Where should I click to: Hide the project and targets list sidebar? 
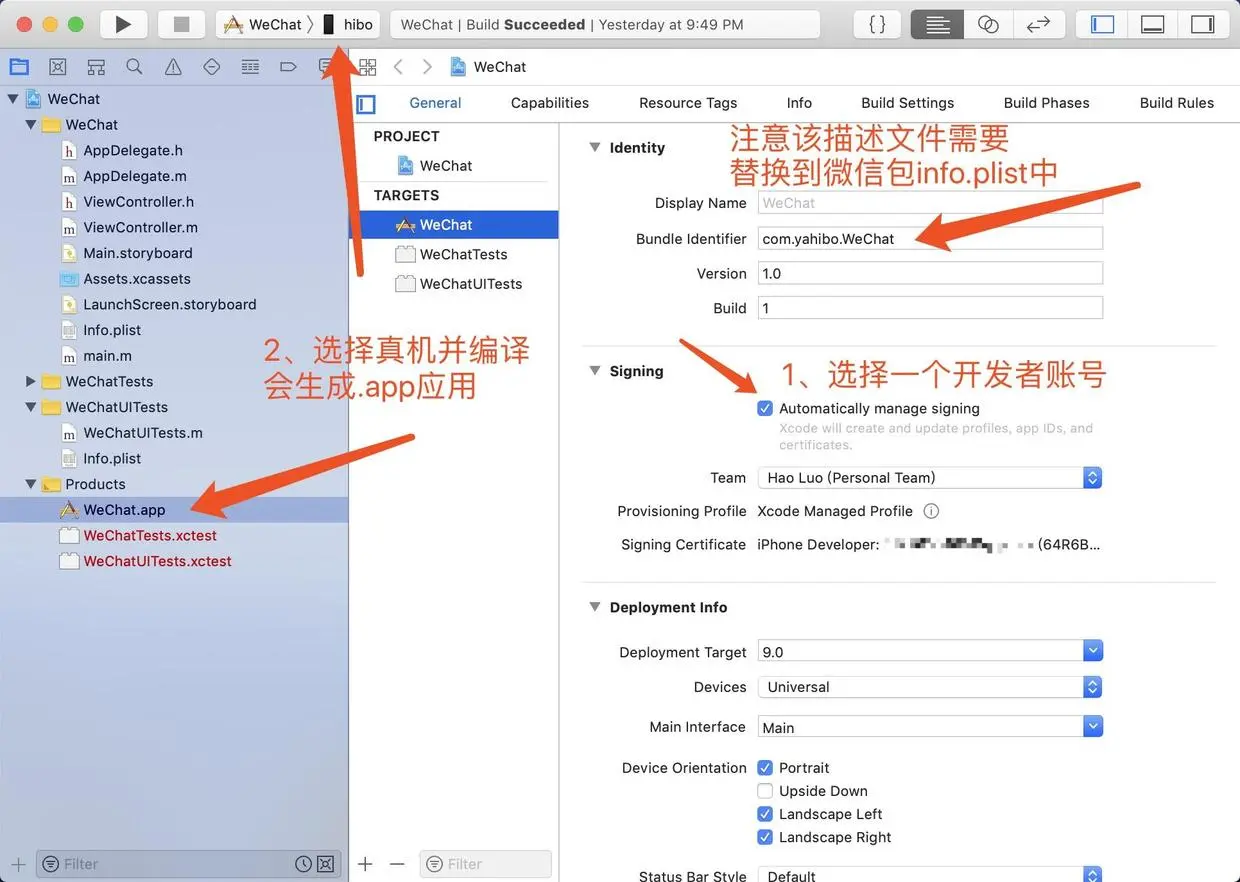coord(366,104)
